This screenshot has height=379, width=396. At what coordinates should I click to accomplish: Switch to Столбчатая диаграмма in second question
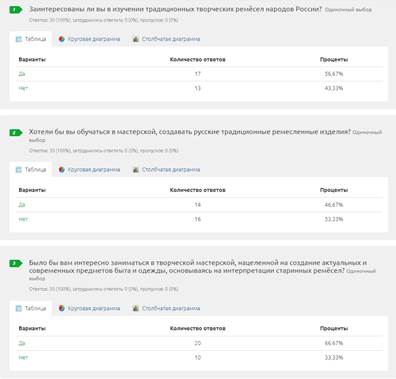pos(166,170)
